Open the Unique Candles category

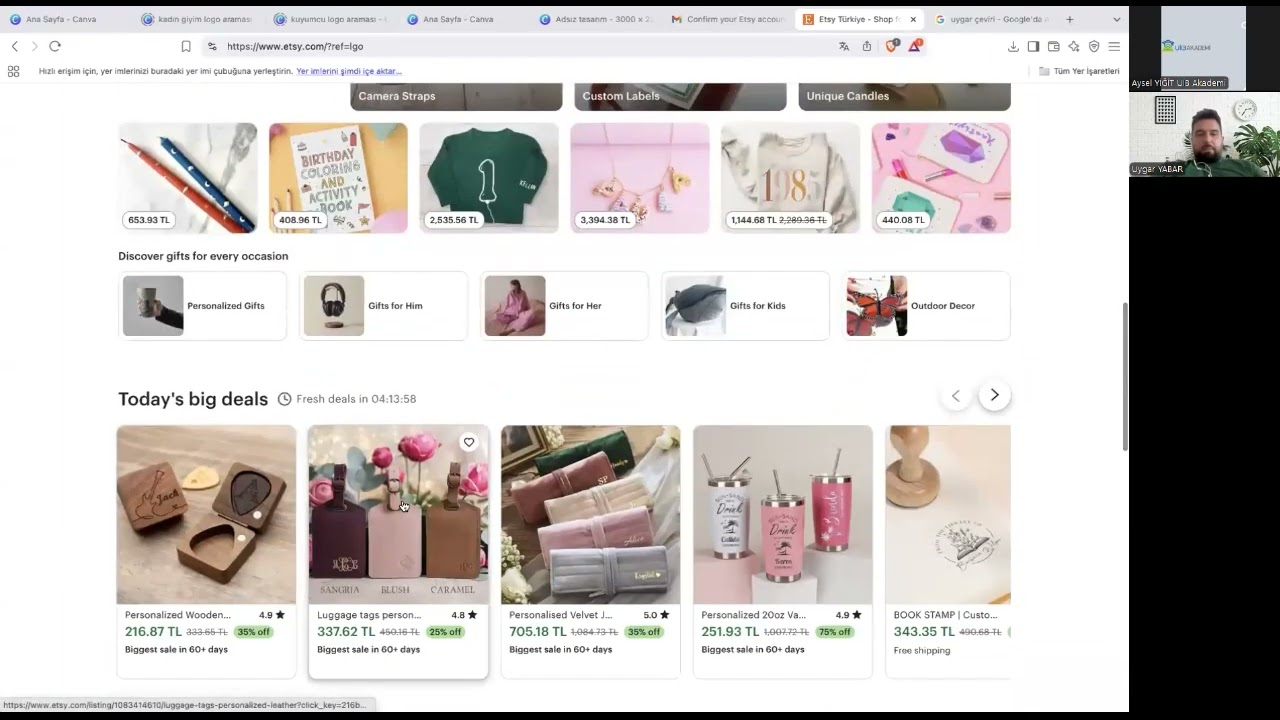(904, 96)
